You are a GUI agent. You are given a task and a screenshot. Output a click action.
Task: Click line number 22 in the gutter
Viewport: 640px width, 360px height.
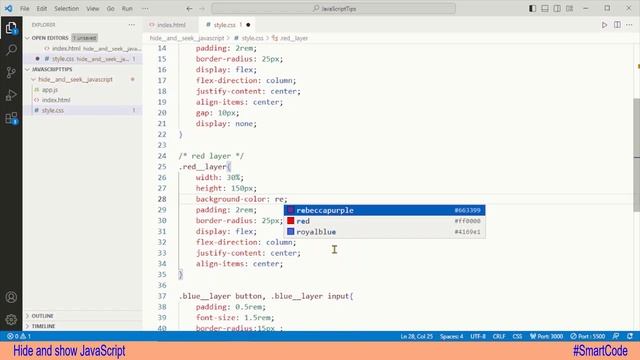162,134
